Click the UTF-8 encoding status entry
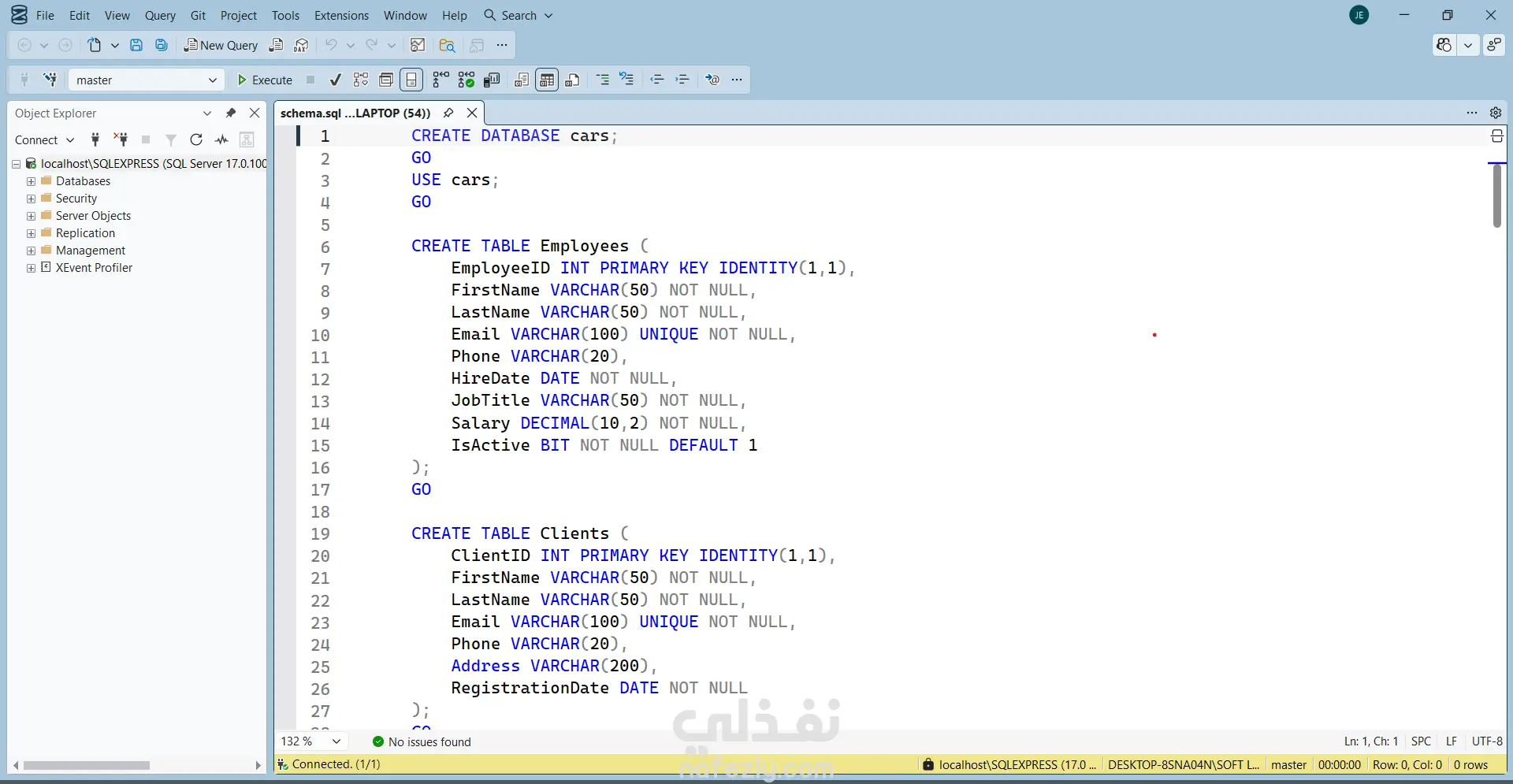 click(x=1487, y=741)
